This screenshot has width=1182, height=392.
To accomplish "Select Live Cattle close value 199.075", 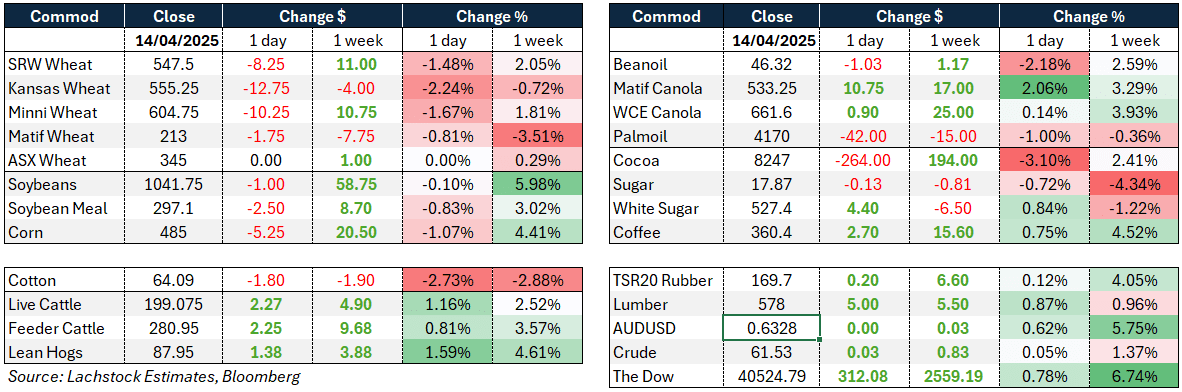I will click(x=173, y=305).
